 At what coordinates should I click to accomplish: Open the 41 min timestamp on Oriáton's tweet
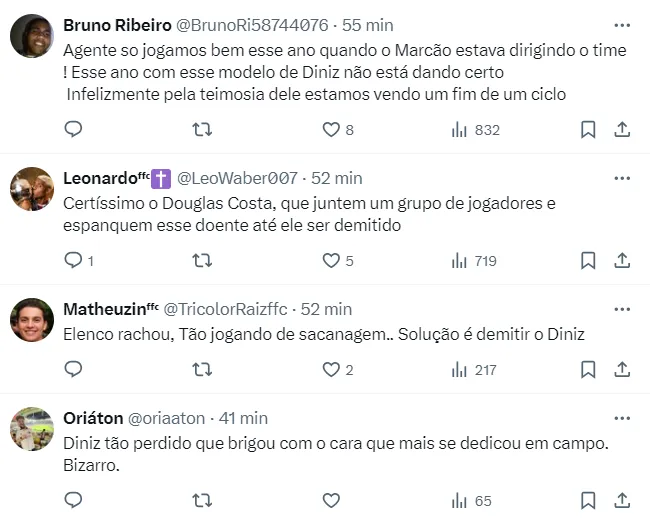pos(244,418)
